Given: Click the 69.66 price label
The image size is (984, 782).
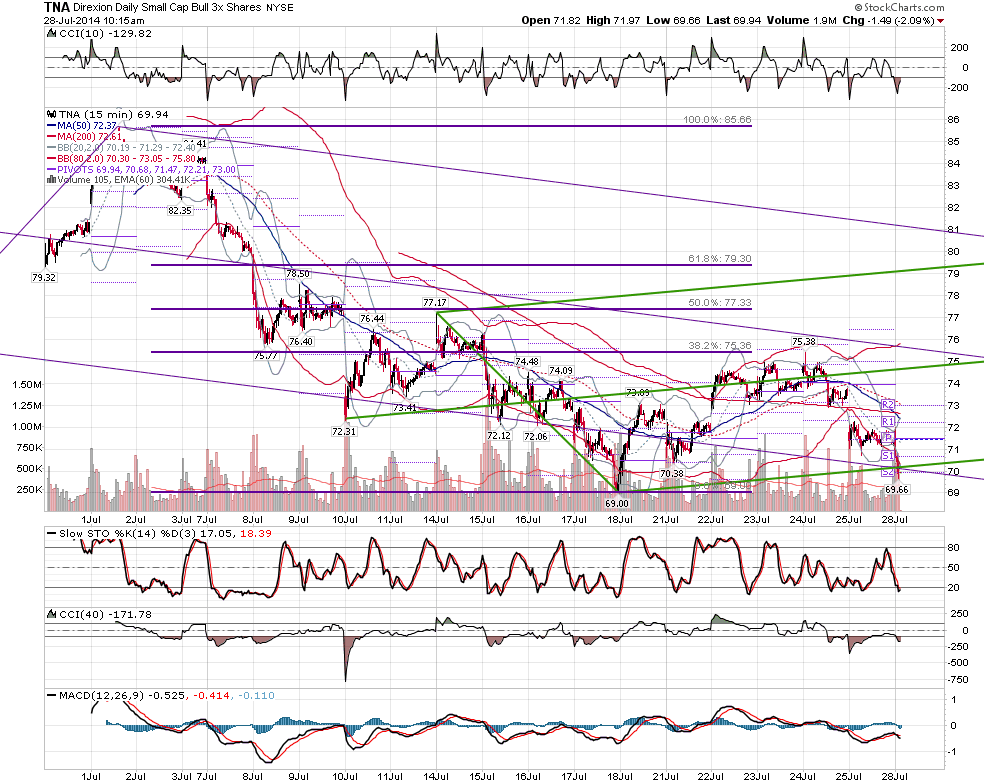Looking at the screenshot, I should coord(897,490).
